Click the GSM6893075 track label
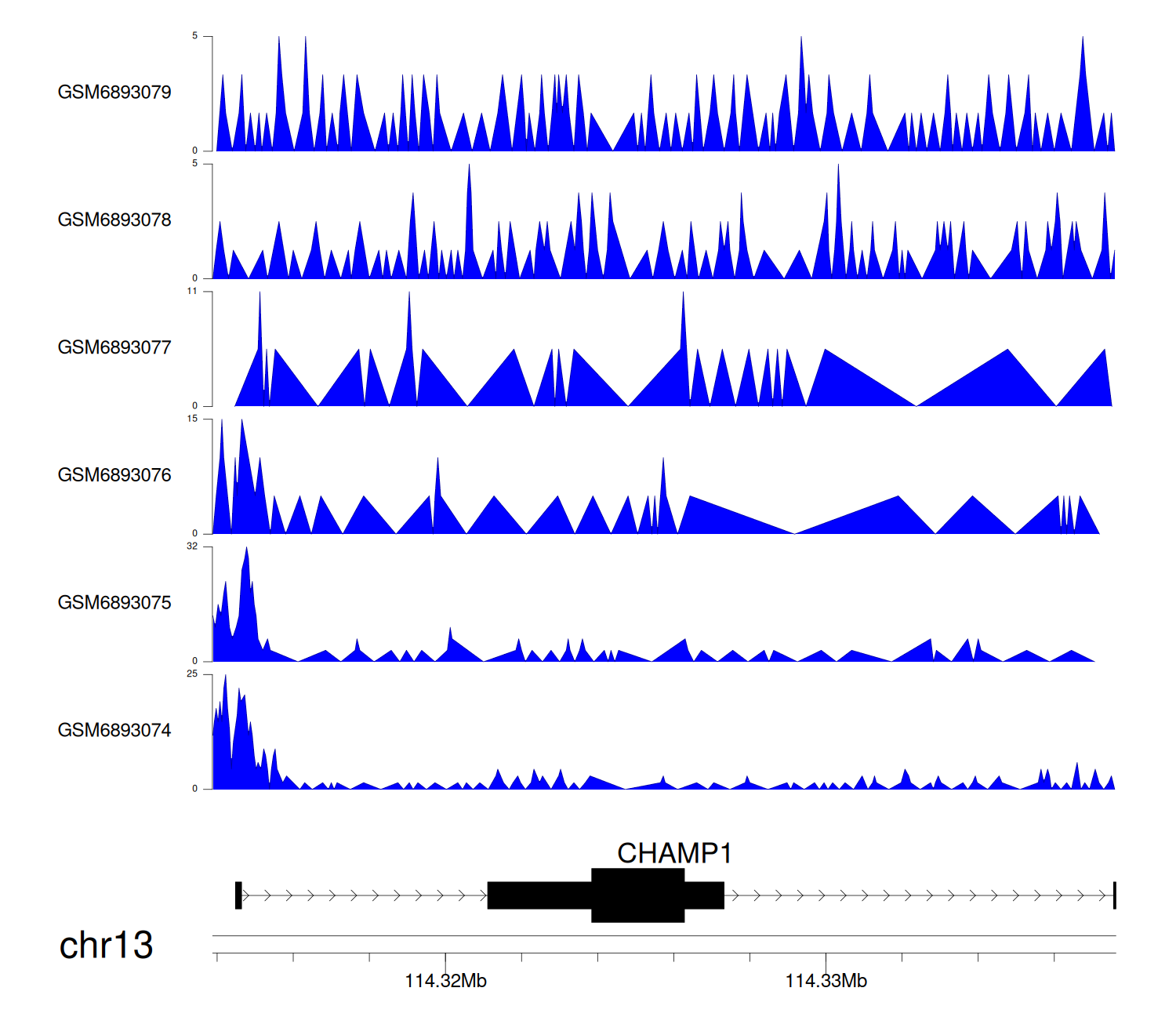1176x1035 pixels. pos(114,603)
